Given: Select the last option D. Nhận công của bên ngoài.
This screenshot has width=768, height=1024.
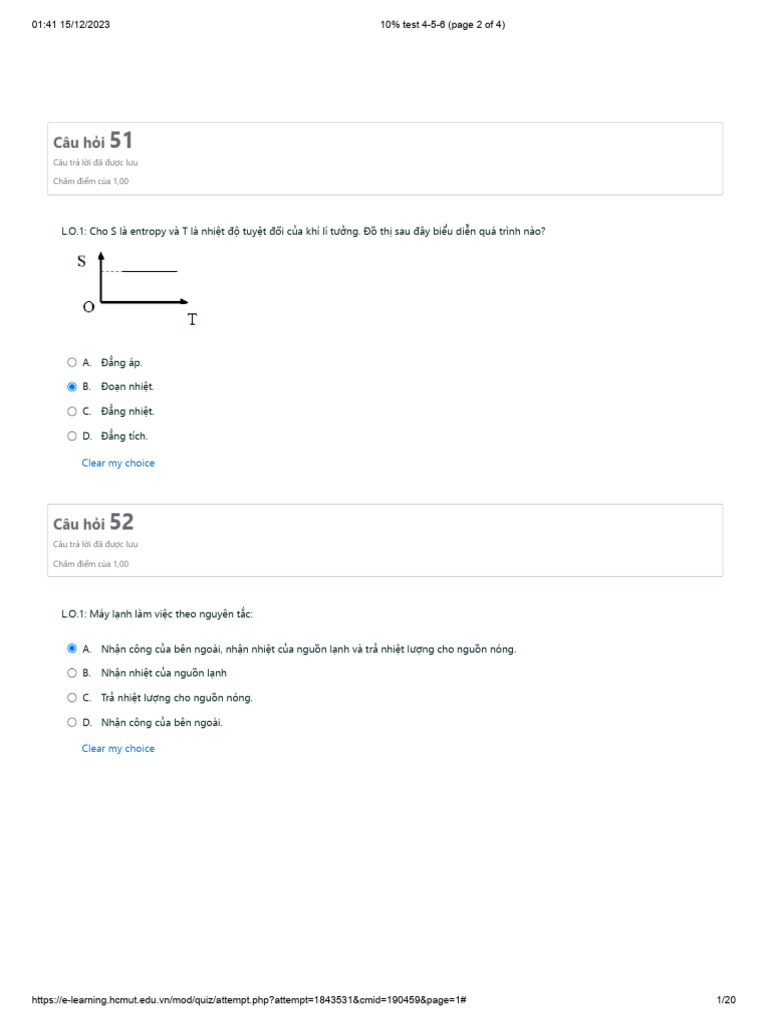Looking at the screenshot, I should coord(72,722).
